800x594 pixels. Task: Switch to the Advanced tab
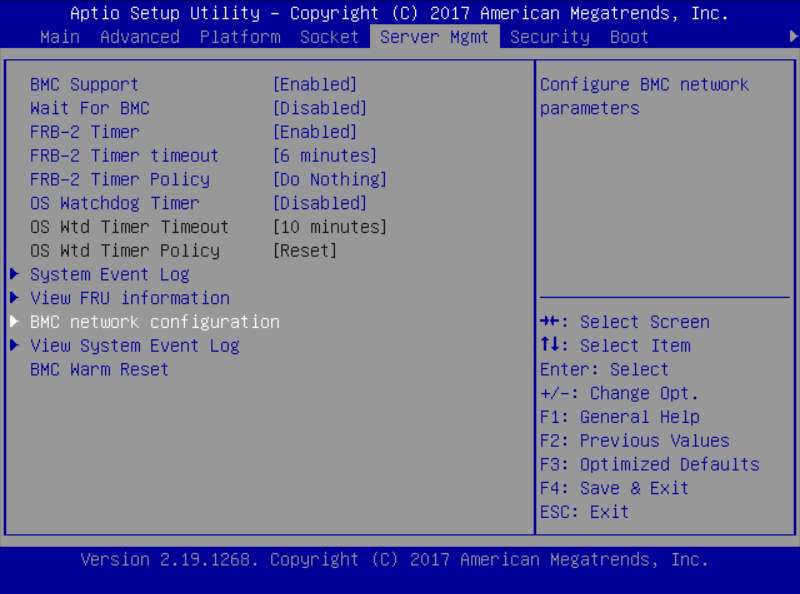tap(139, 37)
